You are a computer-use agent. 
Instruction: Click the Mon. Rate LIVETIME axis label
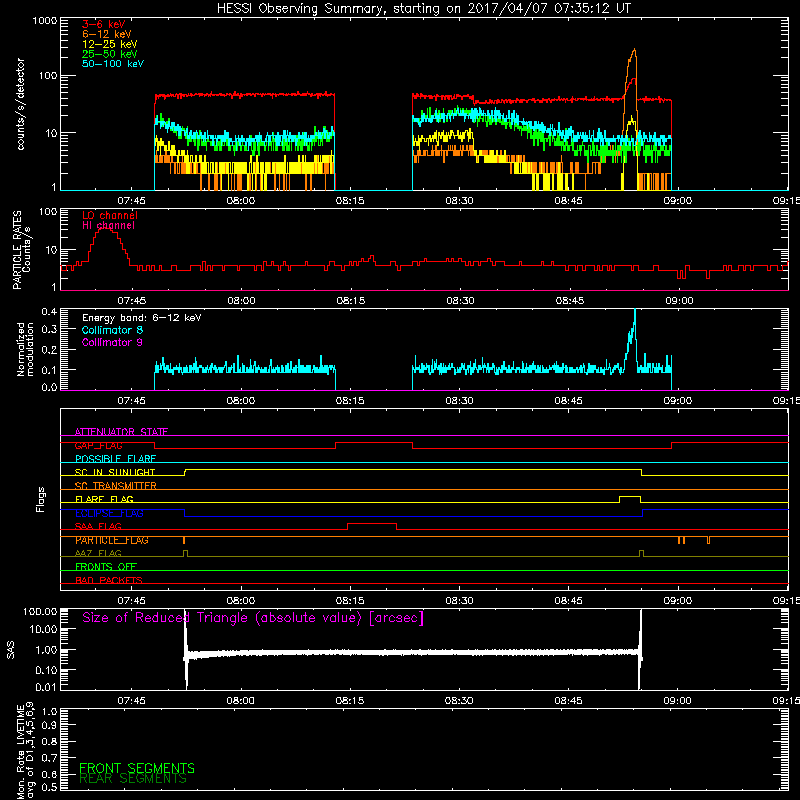(x=24, y=751)
